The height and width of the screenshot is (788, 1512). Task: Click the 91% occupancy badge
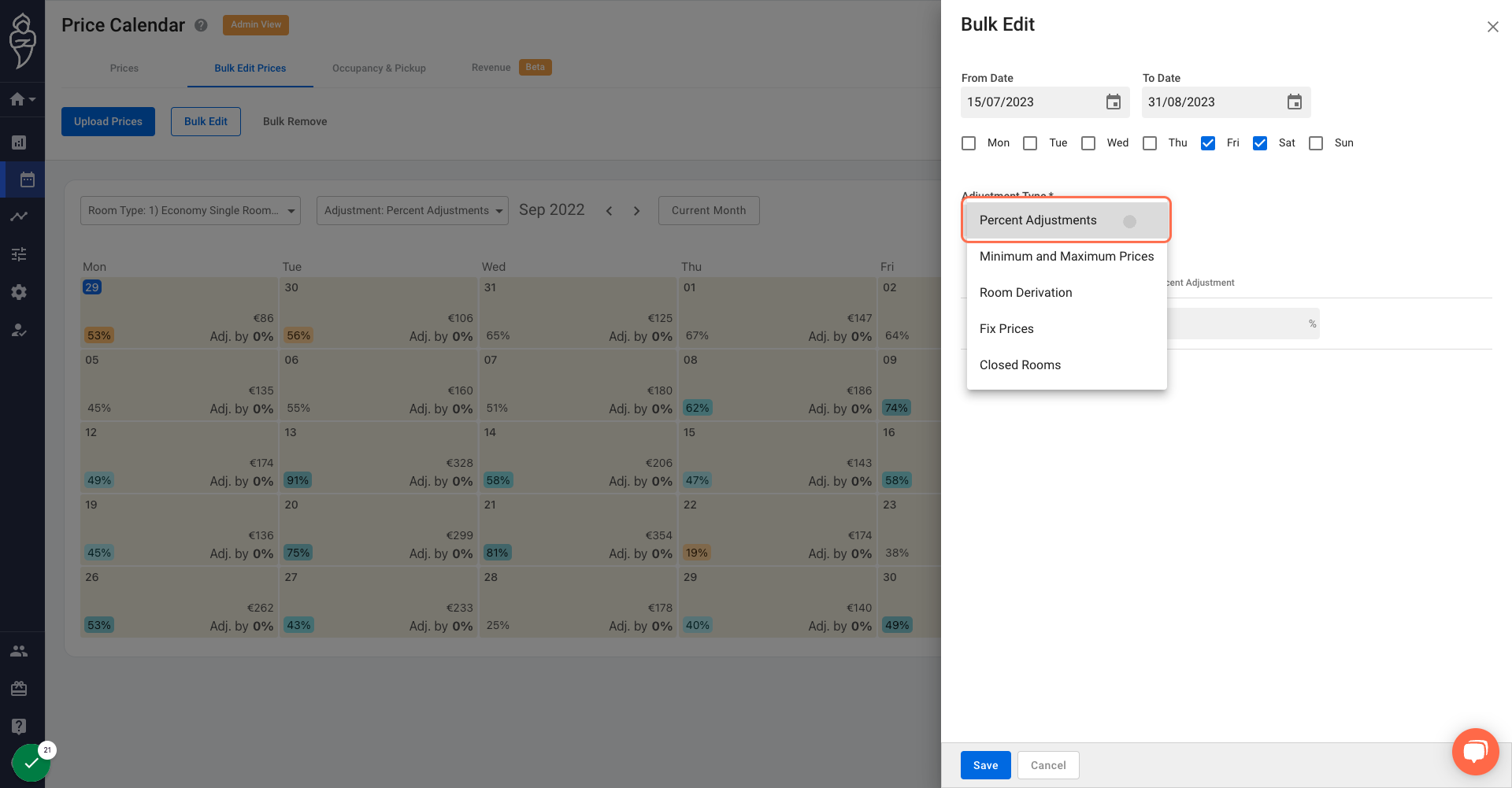point(298,480)
